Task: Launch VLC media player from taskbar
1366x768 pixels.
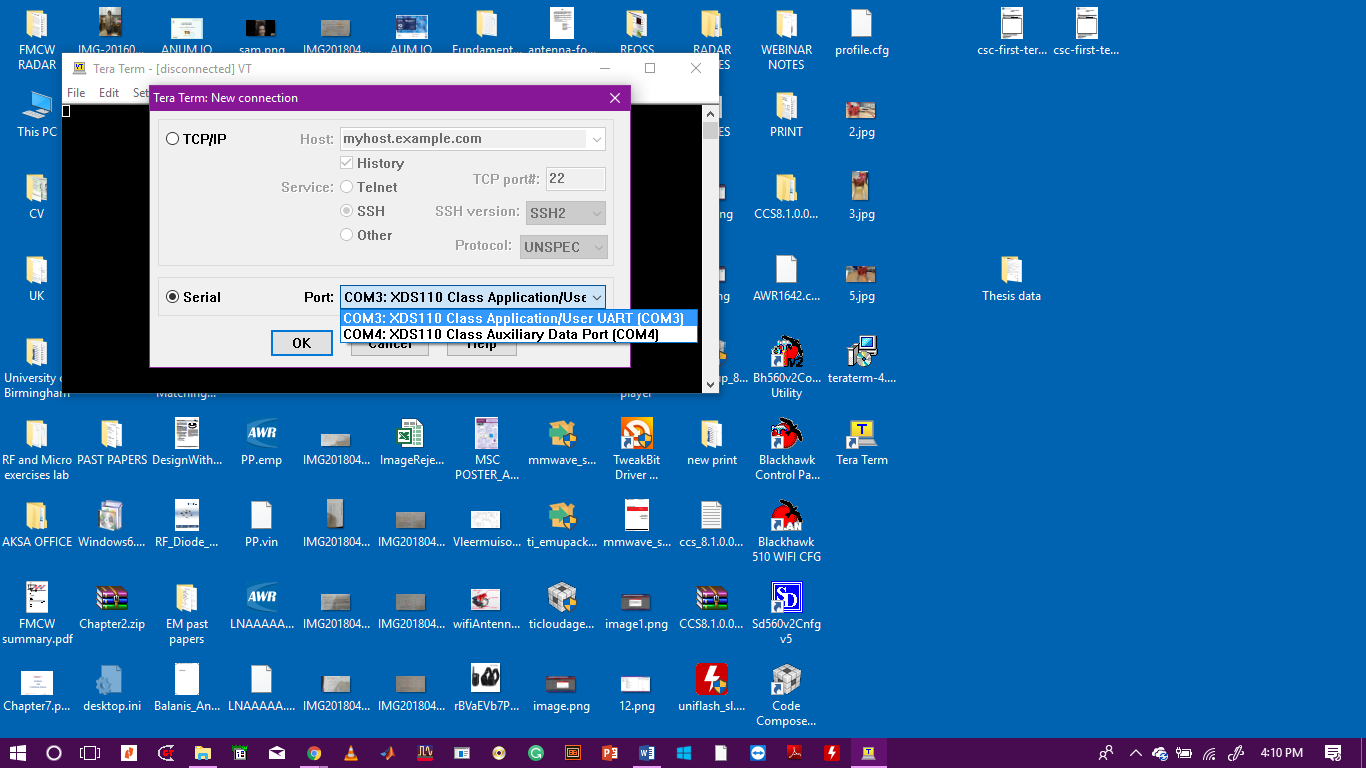Action: pos(351,753)
